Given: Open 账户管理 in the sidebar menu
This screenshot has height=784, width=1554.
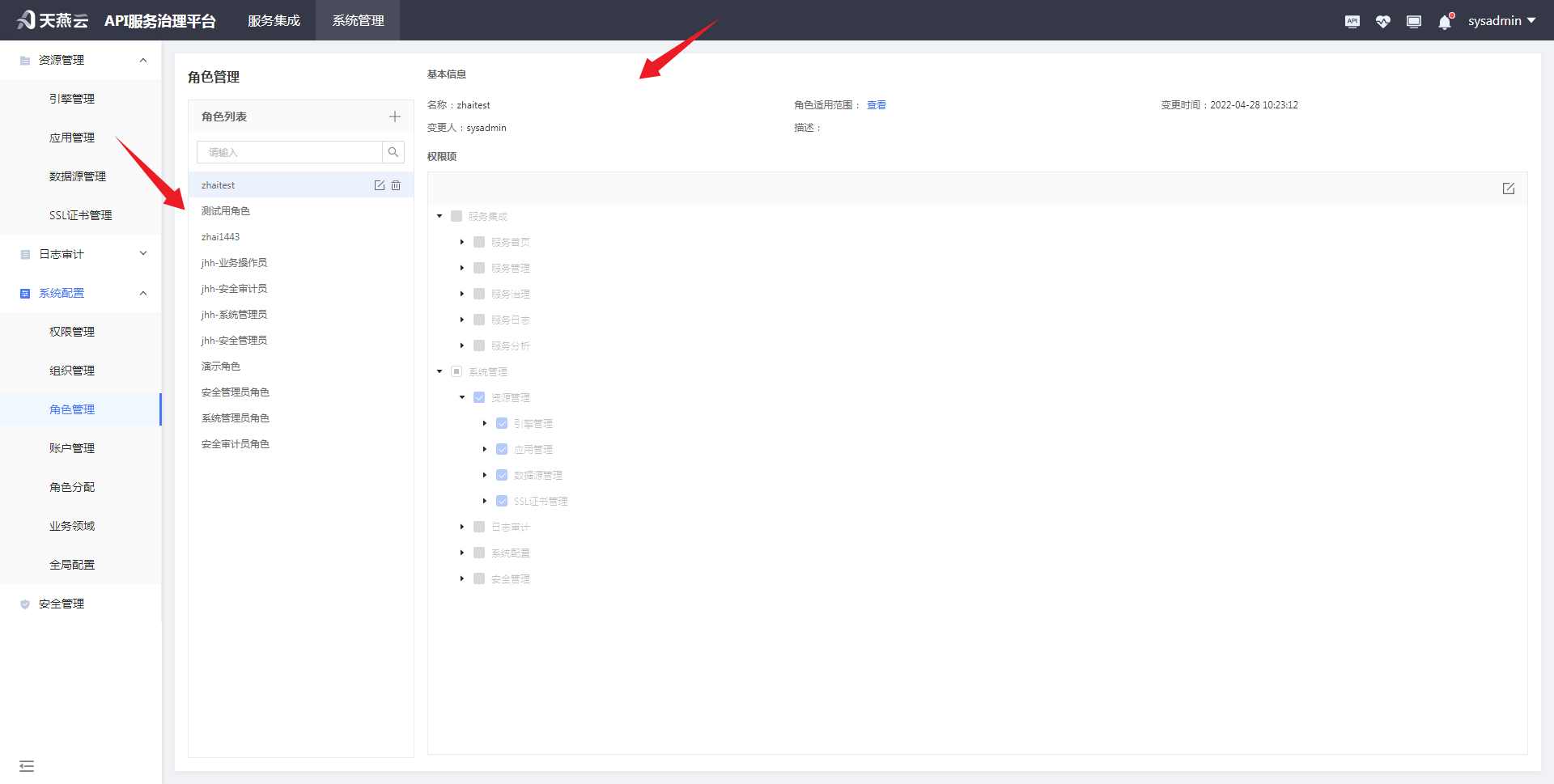Looking at the screenshot, I should [x=72, y=448].
